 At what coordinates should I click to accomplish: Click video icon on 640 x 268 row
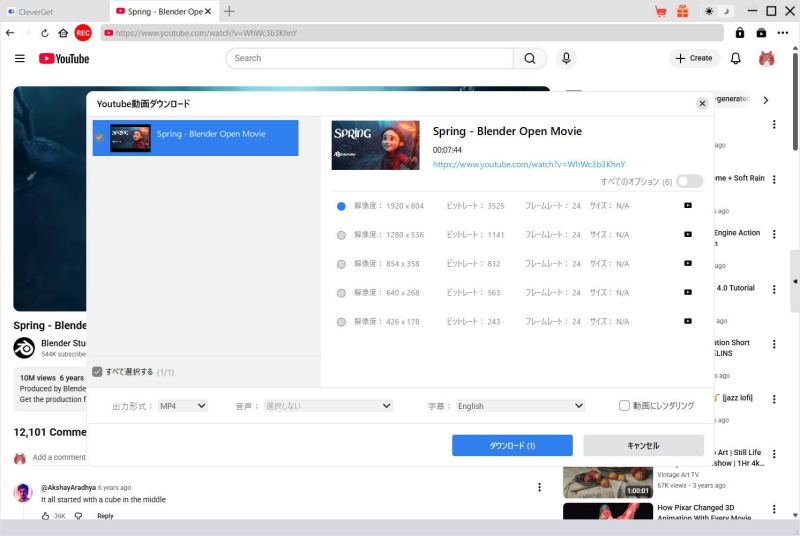[688, 292]
